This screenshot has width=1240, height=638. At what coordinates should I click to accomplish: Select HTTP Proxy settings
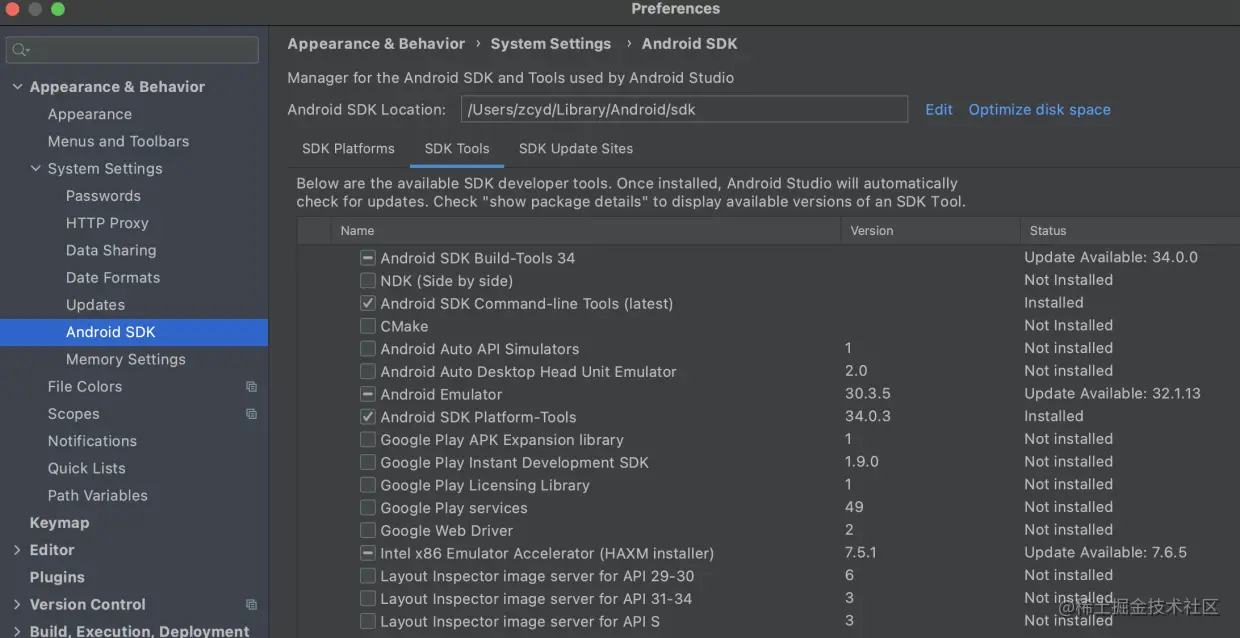pyautogui.click(x=107, y=223)
